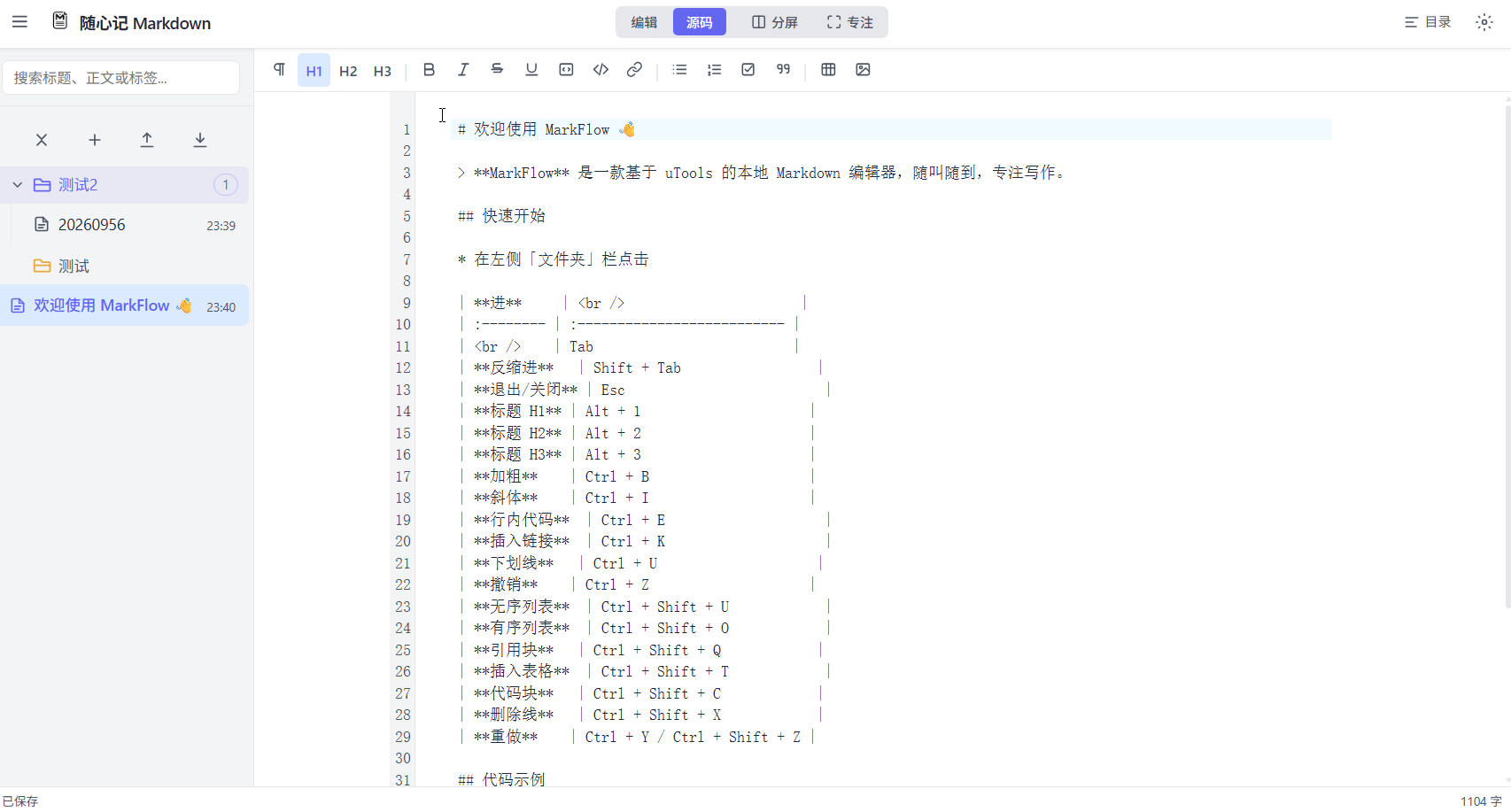Screen dimensions: 1511x812
Task: Toggle strikethrough formatting
Action: [497, 70]
